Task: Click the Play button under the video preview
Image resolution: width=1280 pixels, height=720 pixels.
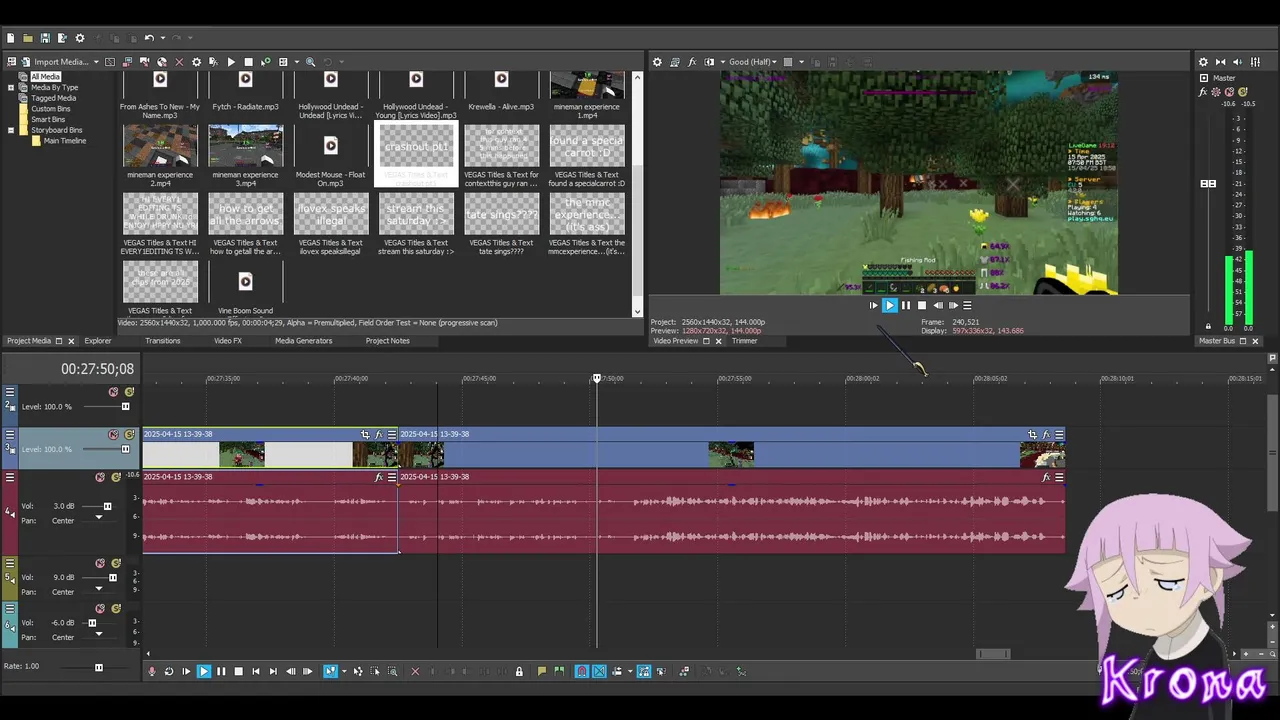Action: click(x=889, y=305)
